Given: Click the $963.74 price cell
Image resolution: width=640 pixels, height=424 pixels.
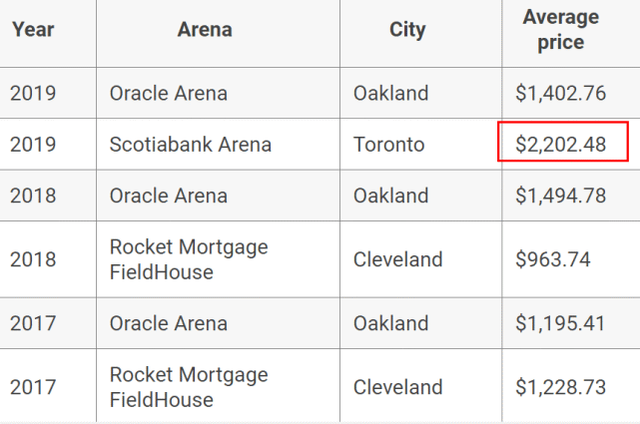Looking at the screenshot, I should pos(553,259).
